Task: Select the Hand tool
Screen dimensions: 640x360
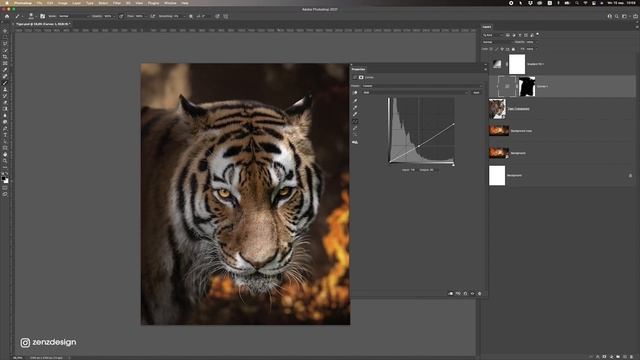Action: pos(5,155)
